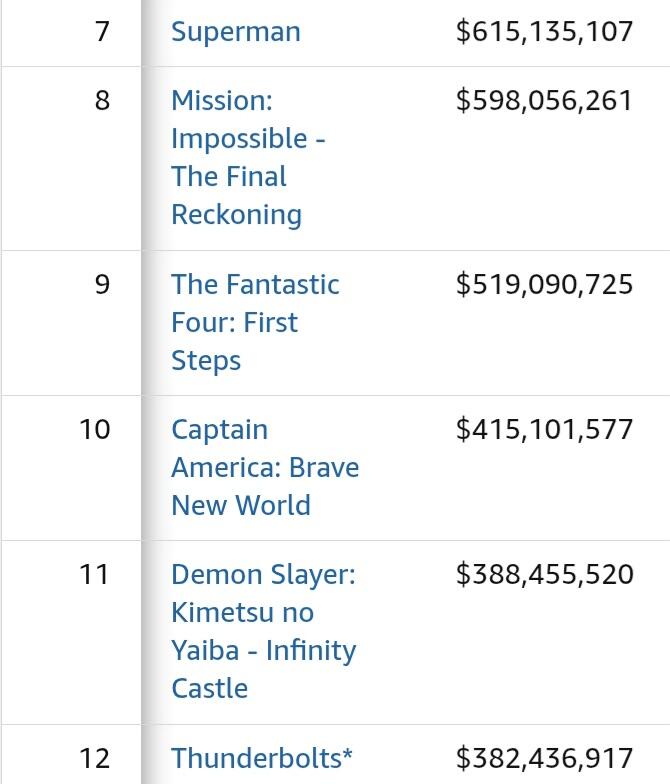This screenshot has width=670, height=784.
Task: Select rank number 8 cell
Action: tap(102, 100)
